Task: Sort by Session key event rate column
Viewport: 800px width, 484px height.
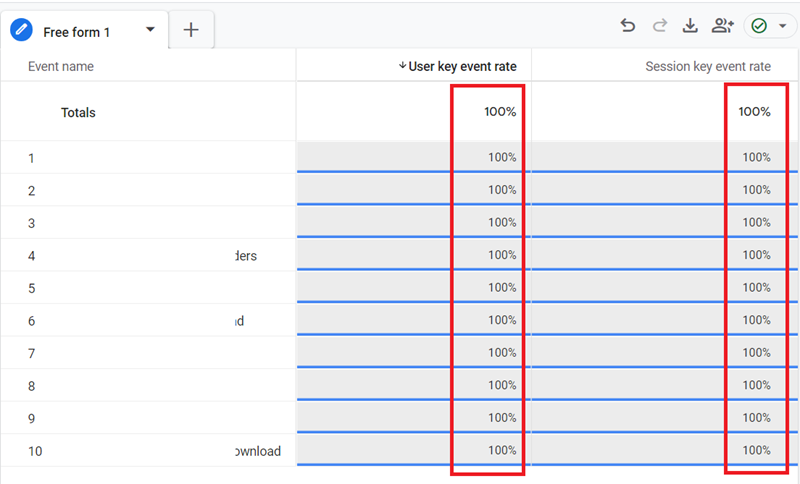Action: [708, 67]
